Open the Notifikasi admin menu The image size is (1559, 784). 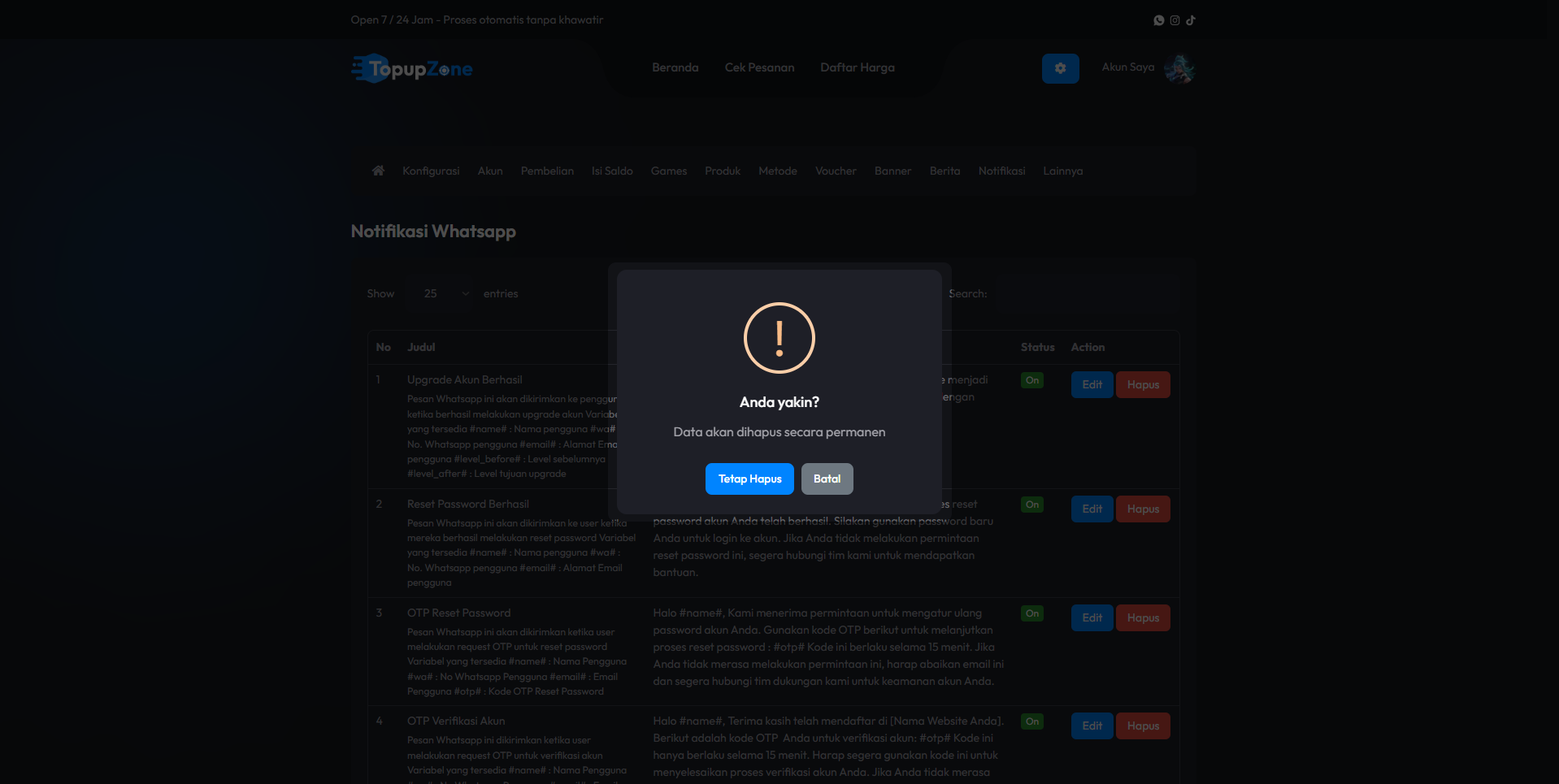pyautogui.click(x=1001, y=171)
